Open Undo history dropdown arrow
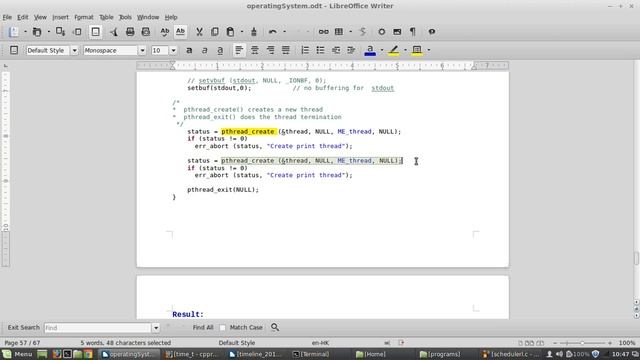The height and width of the screenshot is (360, 640). (x=284, y=32)
